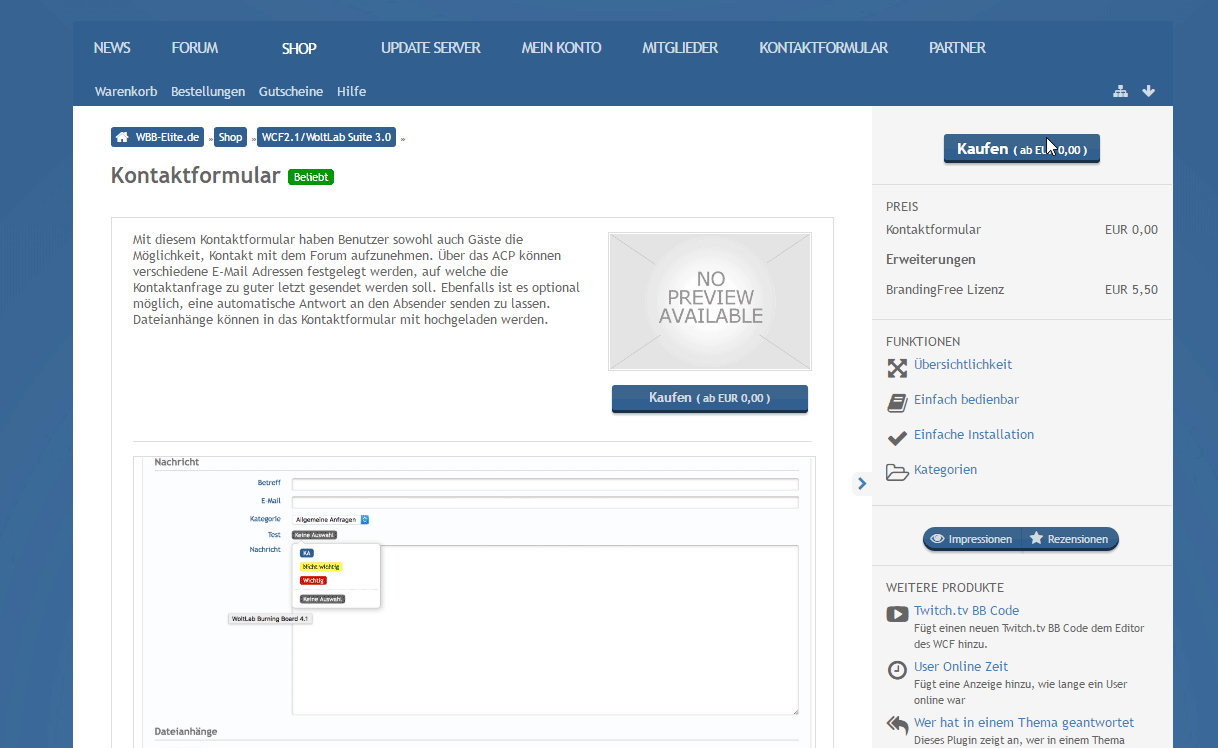
Task: Click the Übersichtlichkeit expand-arrows icon
Action: (897, 368)
